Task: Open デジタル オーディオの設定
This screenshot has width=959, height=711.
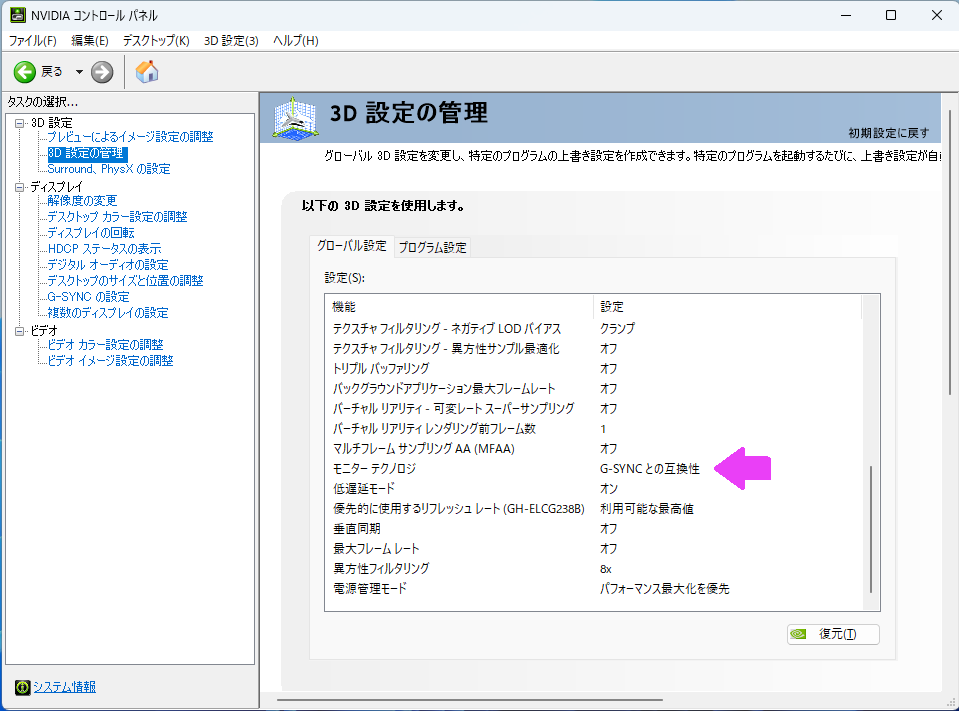Action: [x=108, y=265]
